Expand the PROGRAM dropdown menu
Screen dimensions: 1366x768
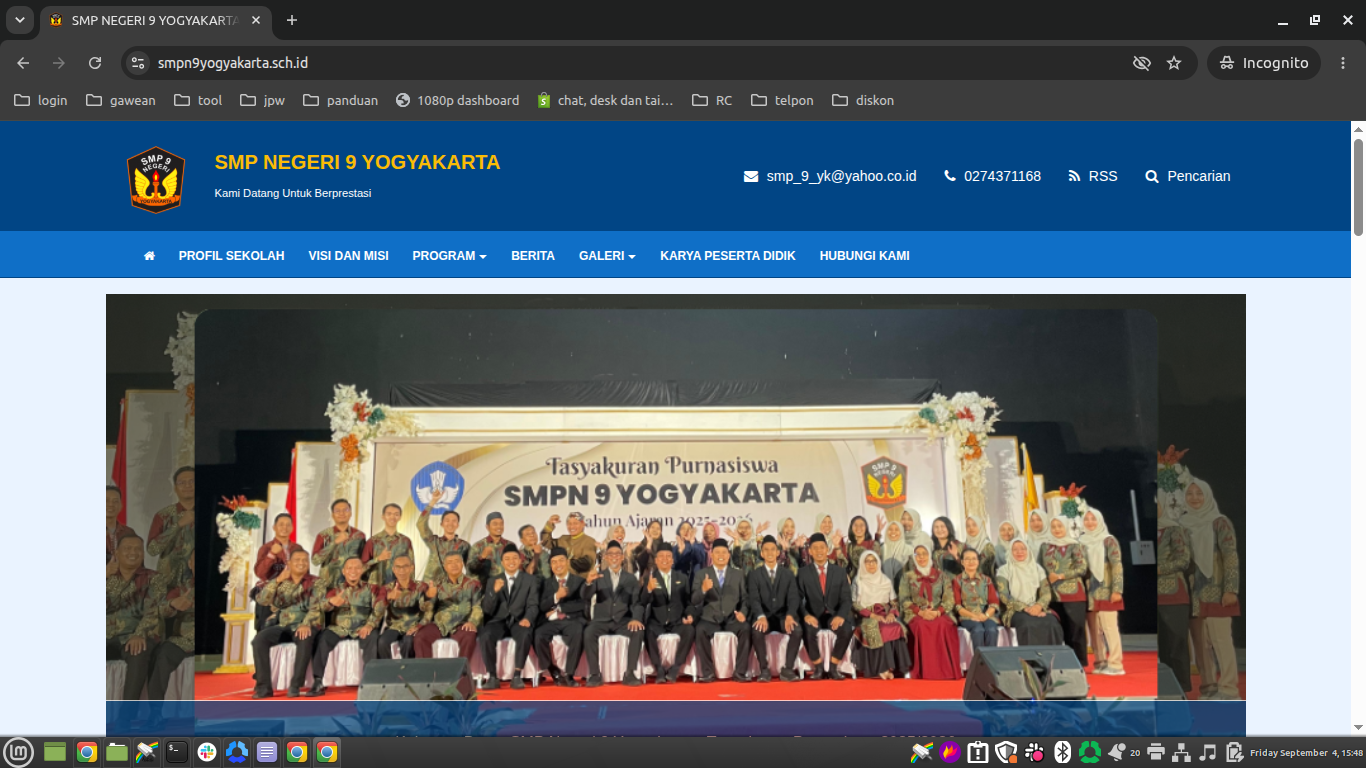click(449, 256)
